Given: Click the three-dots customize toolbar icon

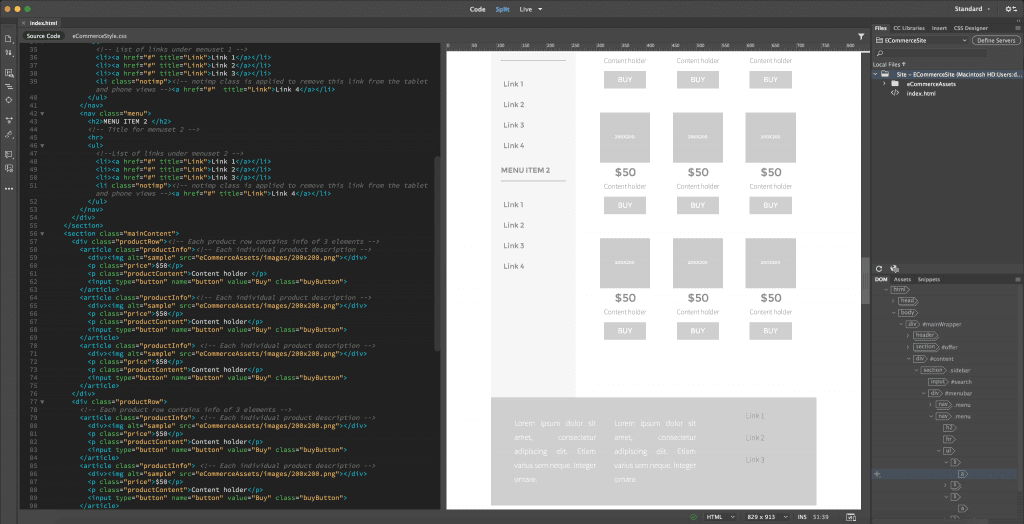Looking at the screenshot, I should [x=9, y=187].
